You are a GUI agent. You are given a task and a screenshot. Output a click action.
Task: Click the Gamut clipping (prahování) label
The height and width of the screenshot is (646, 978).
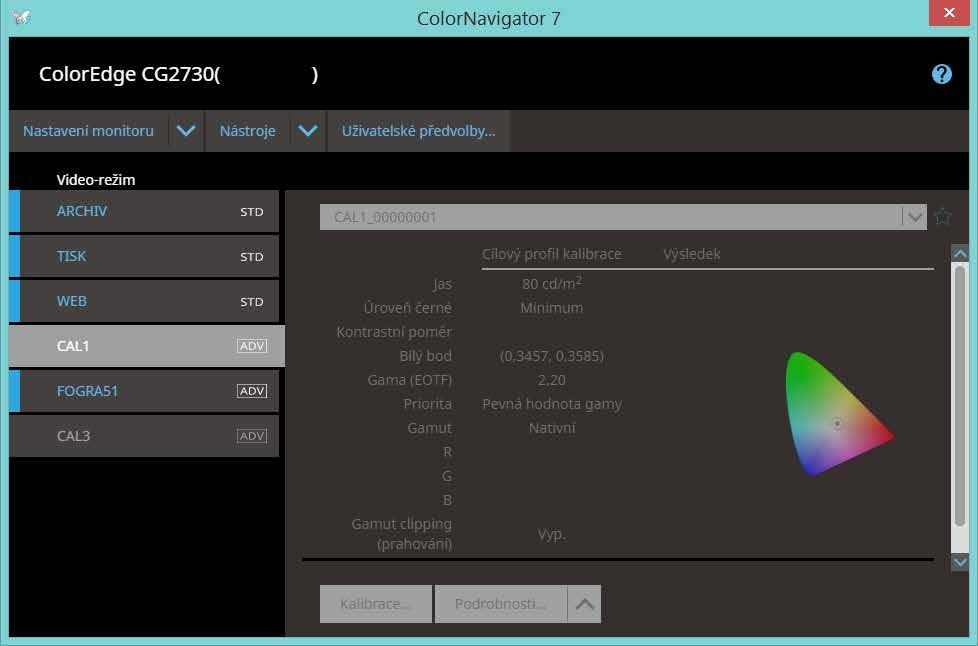pos(402,534)
